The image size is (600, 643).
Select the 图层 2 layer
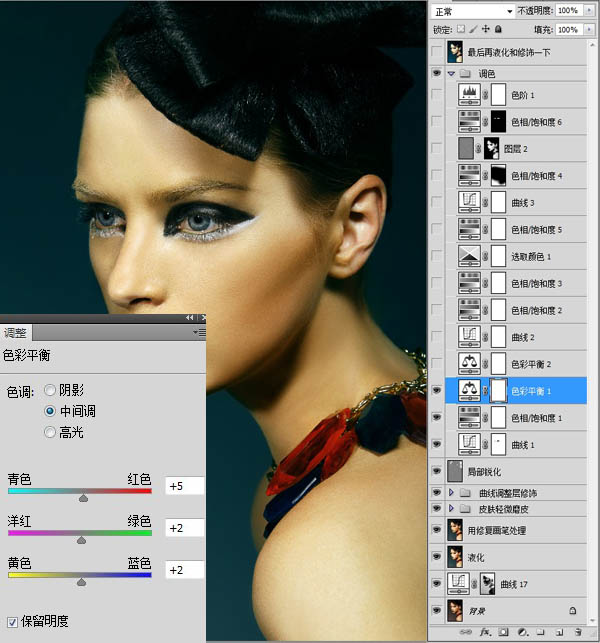(516, 148)
